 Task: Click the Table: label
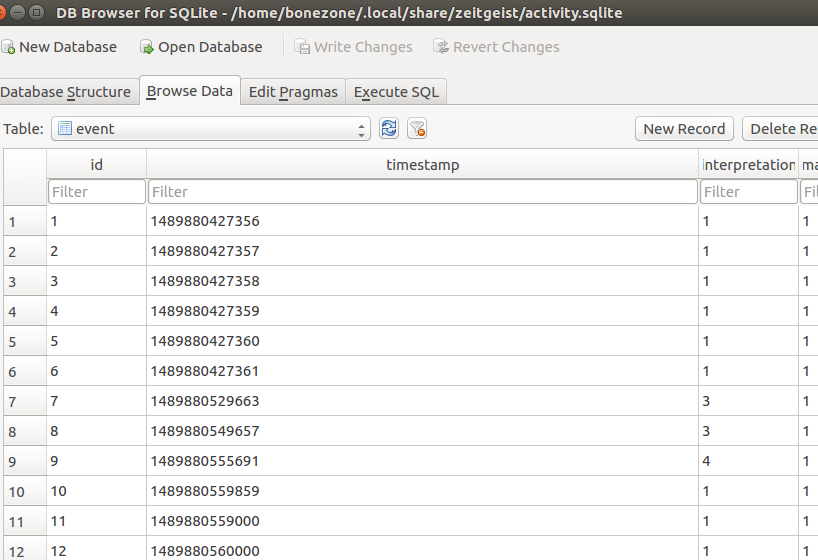[x=23, y=129]
